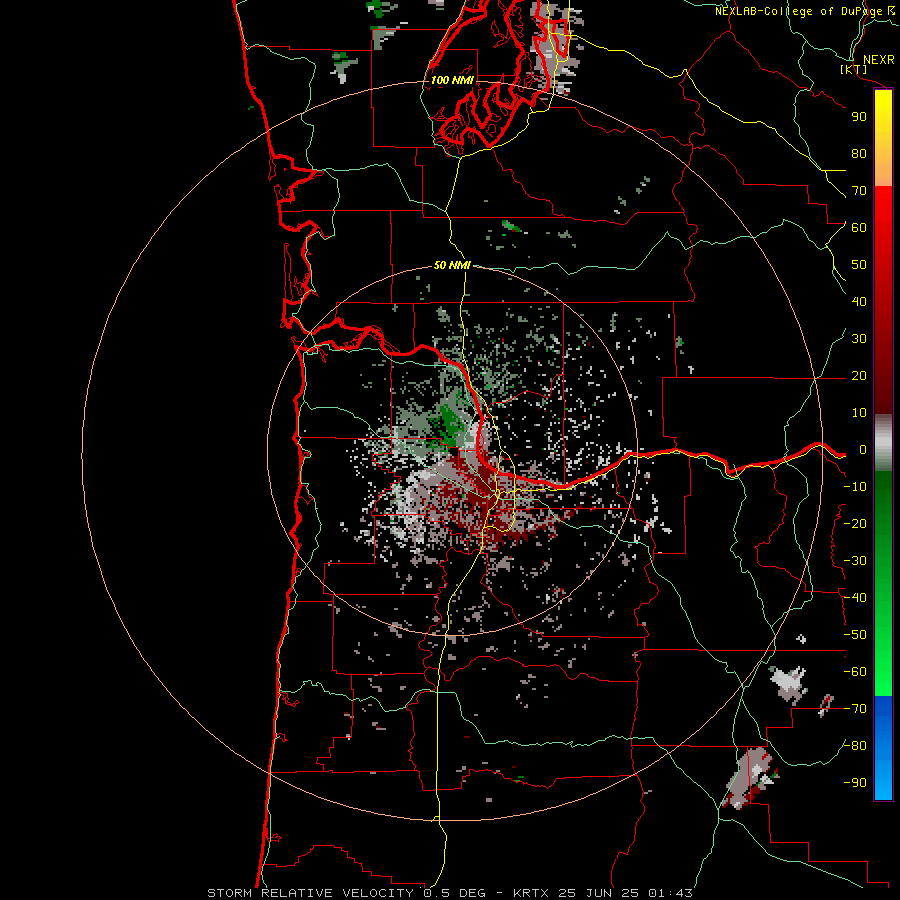Click the -50 value on velocity scale
Image resolution: width=900 pixels, height=900 pixels.
(855, 635)
